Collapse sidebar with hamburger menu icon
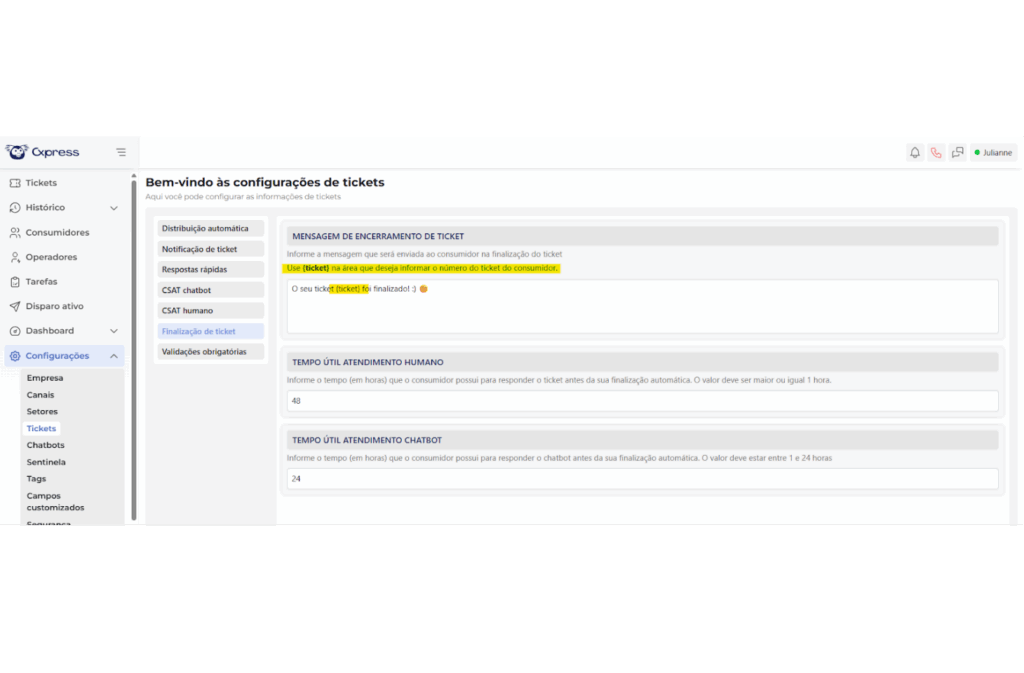 (x=121, y=153)
